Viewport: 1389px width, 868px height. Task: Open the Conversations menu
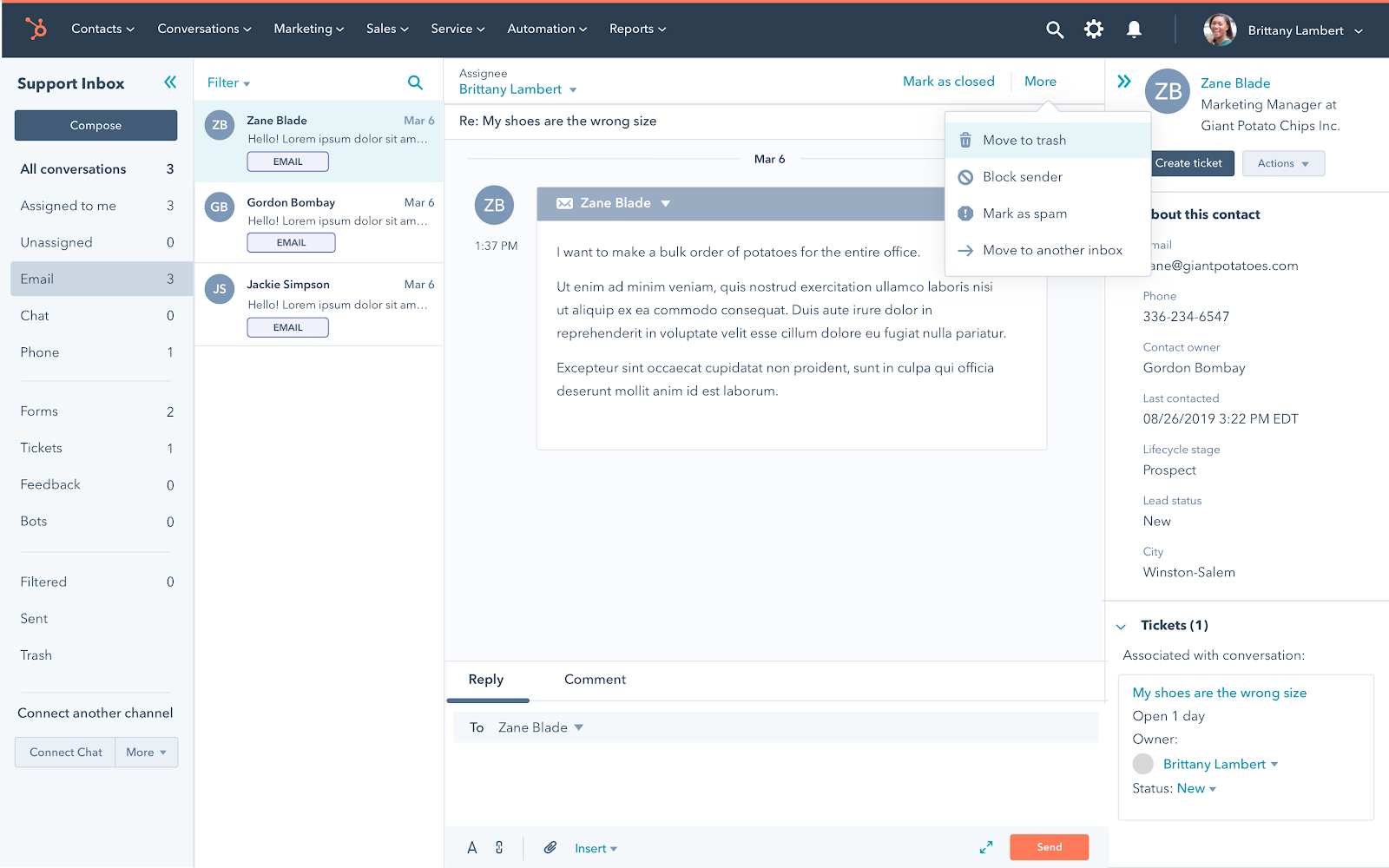pos(204,29)
